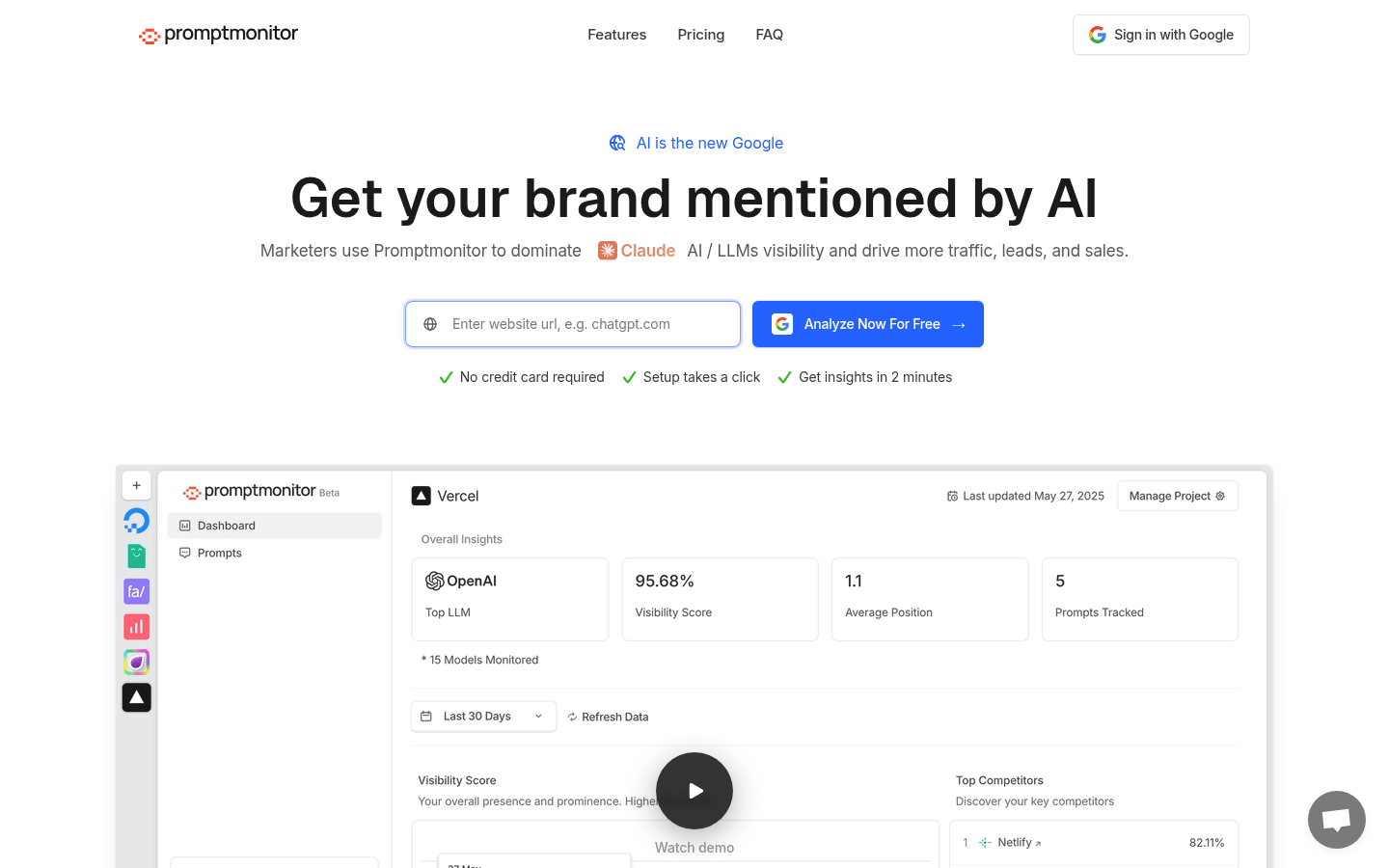Click the Claude starburst icon
This screenshot has height=868, width=1389.
point(607,251)
